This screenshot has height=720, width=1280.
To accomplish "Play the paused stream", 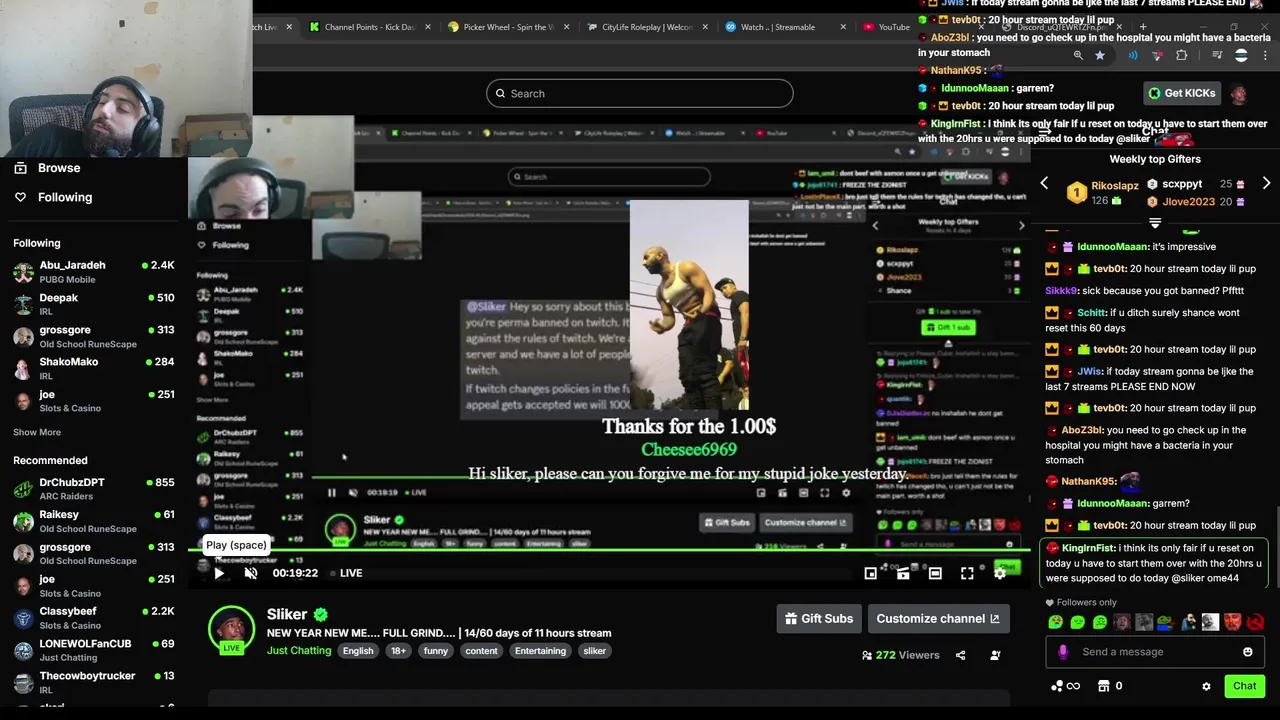I will pyautogui.click(x=219, y=573).
